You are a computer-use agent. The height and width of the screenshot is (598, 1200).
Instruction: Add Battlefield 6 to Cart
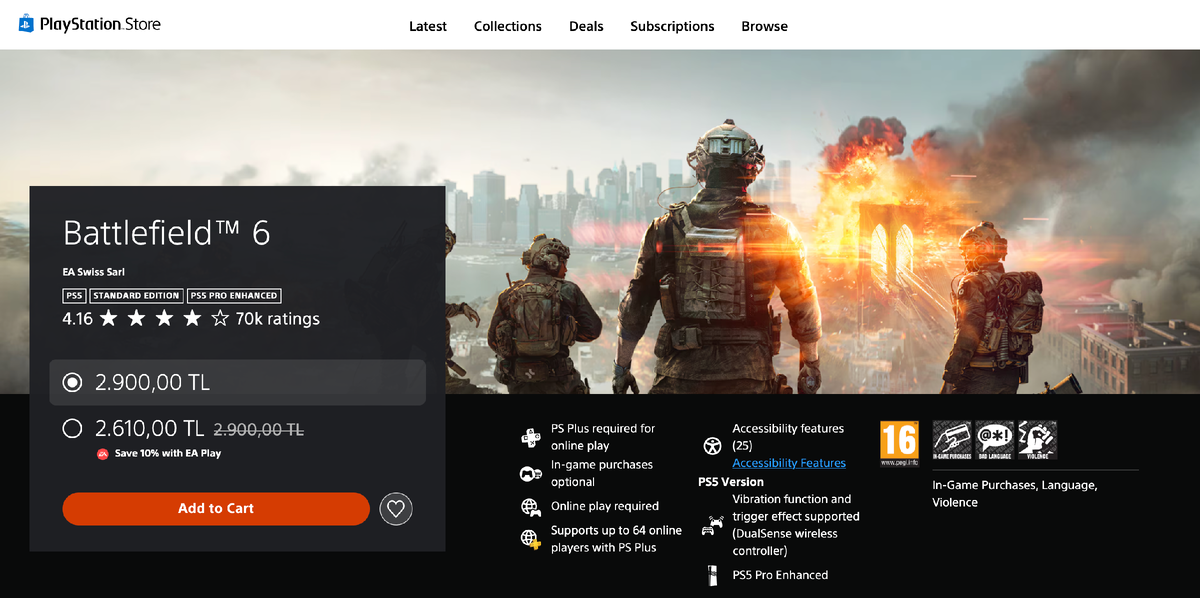pyautogui.click(x=216, y=509)
